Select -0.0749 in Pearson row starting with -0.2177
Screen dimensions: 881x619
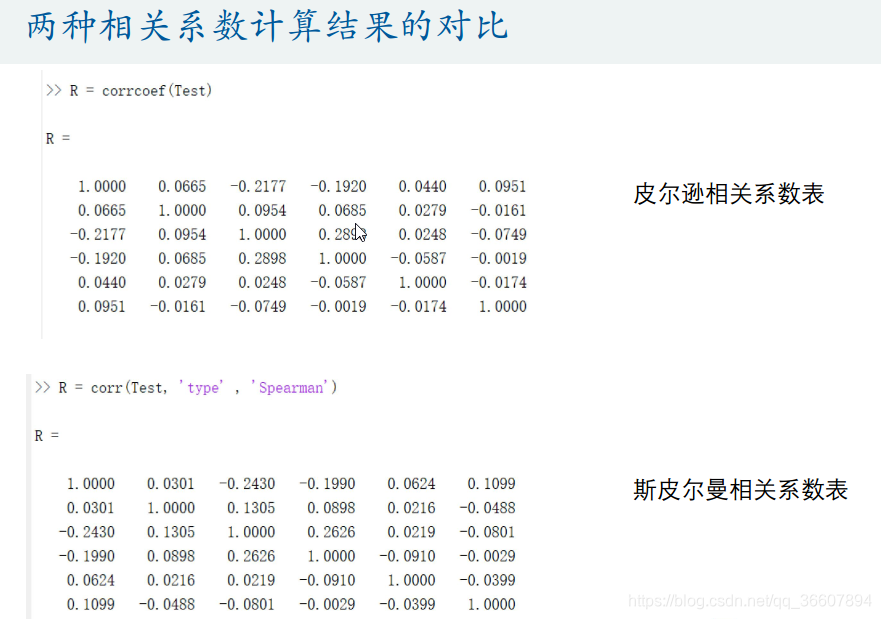[498, 234]
